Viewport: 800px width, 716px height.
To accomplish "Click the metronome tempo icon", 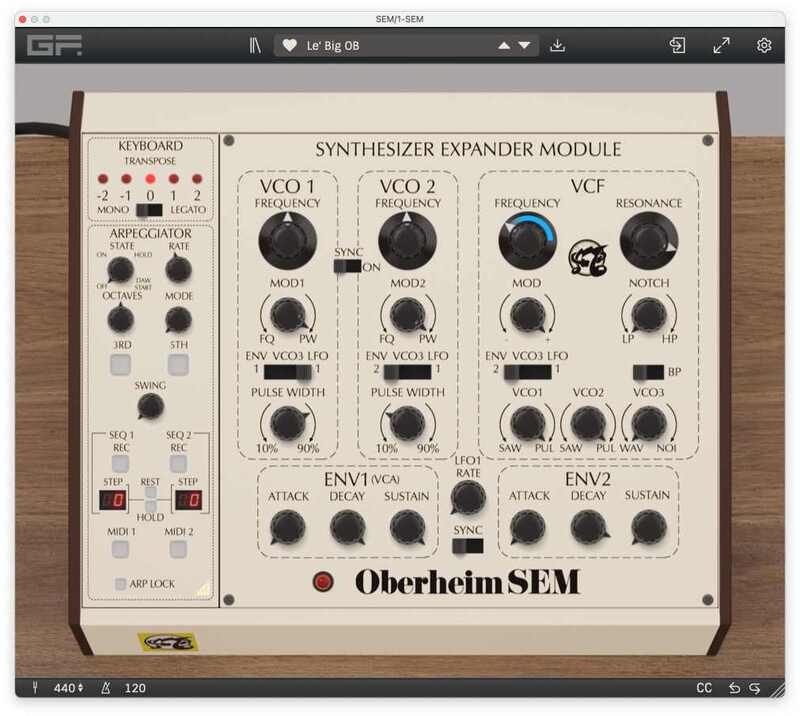I will tap(106, 688).
